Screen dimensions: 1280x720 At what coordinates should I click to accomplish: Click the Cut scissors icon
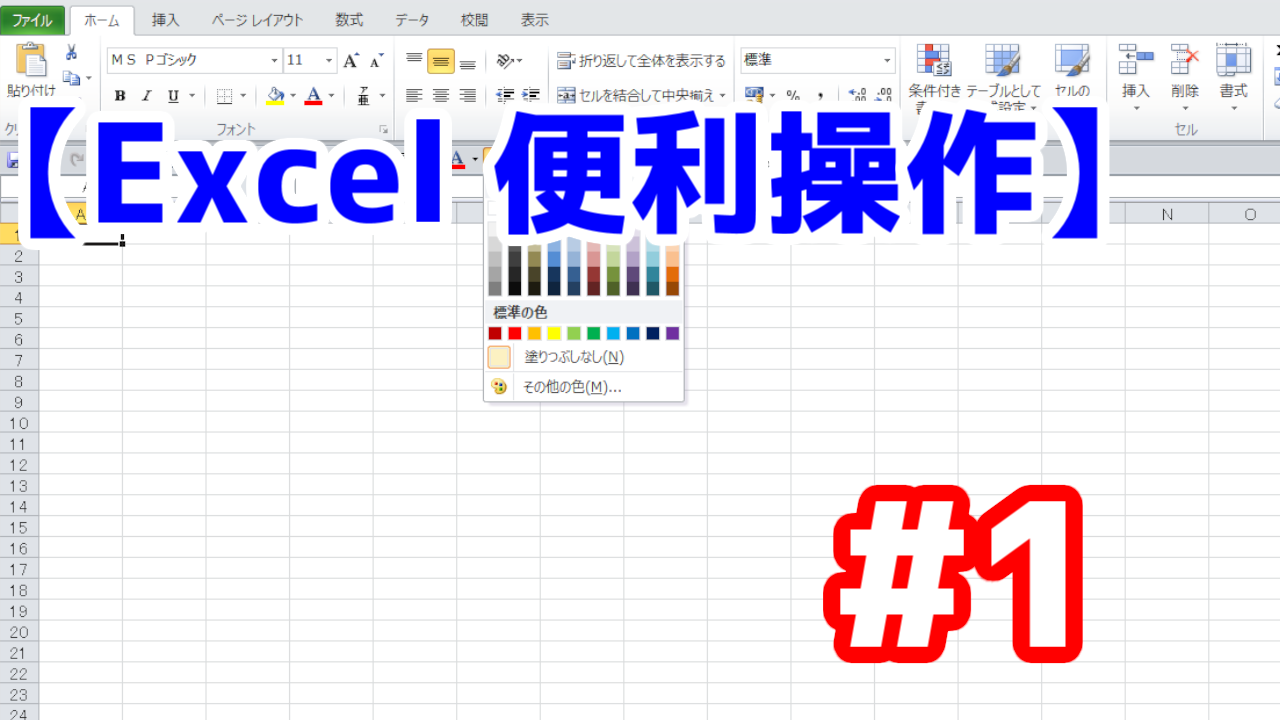[72, 53]
